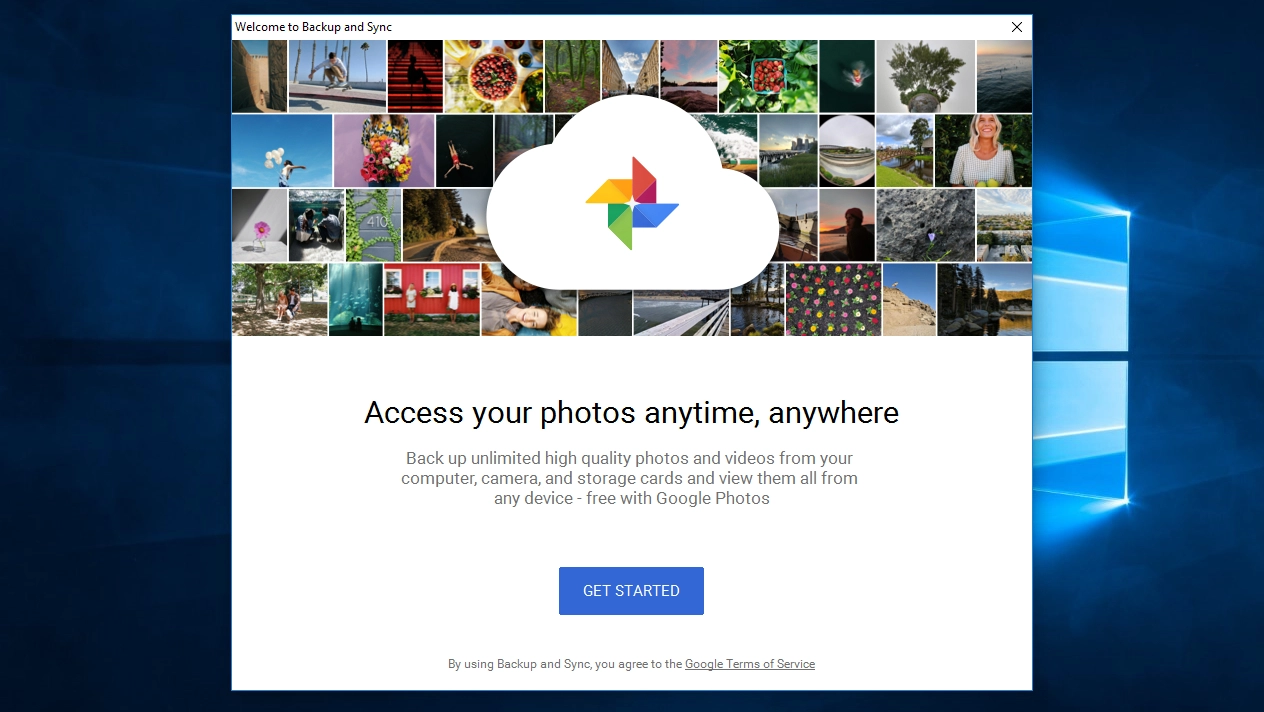Select the pink flower on gray photo
This screenshot has width=1264, height=712.
tap(259, 225)
